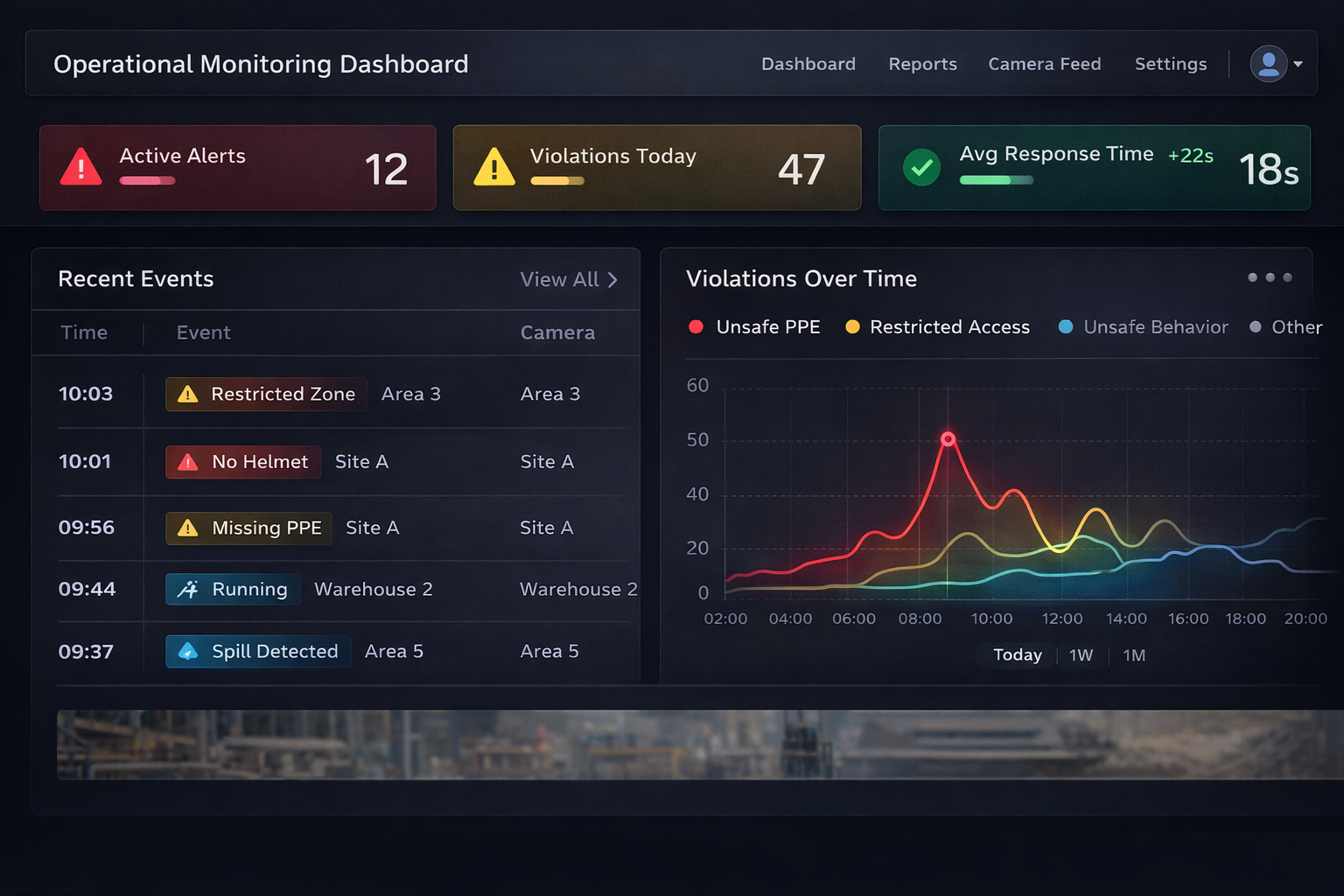Click the Active Alerts warning triangle icon
The image size is (1344, 896).
point(81,167)
